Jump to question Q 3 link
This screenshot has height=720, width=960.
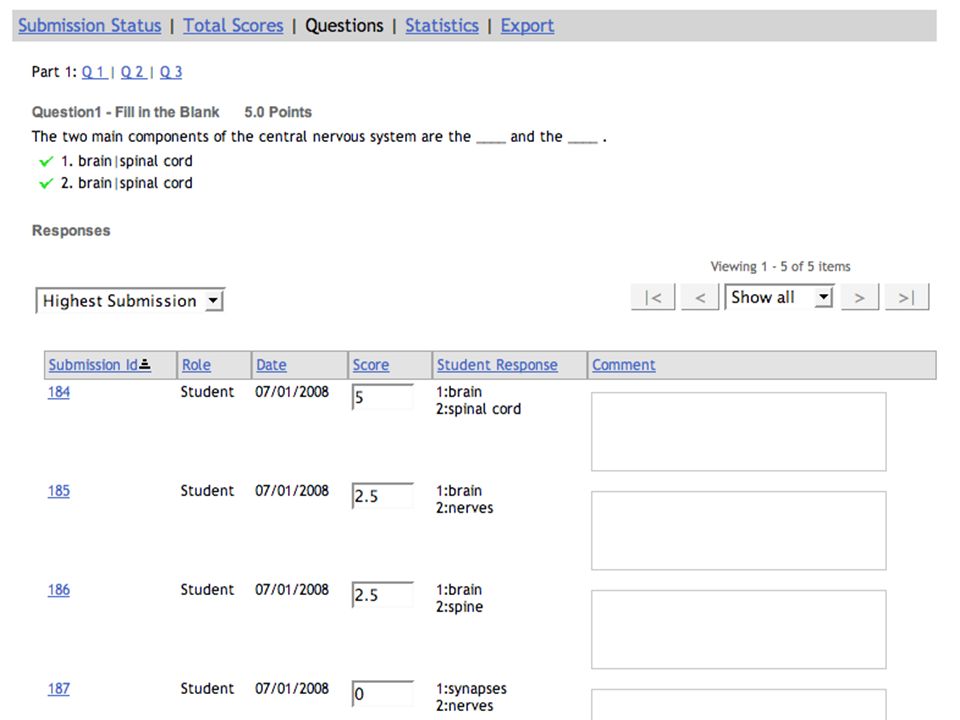click(x=171, y=72)
